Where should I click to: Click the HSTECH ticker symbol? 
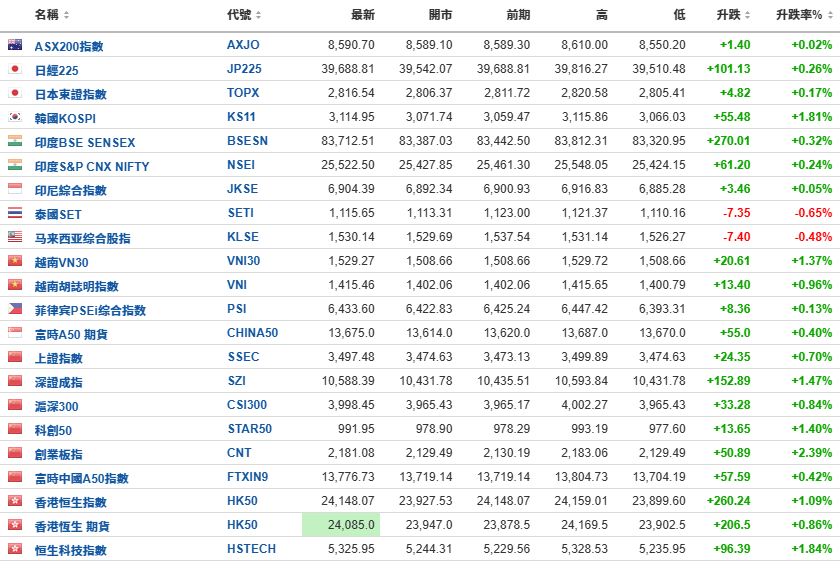[x=252, y=549]
